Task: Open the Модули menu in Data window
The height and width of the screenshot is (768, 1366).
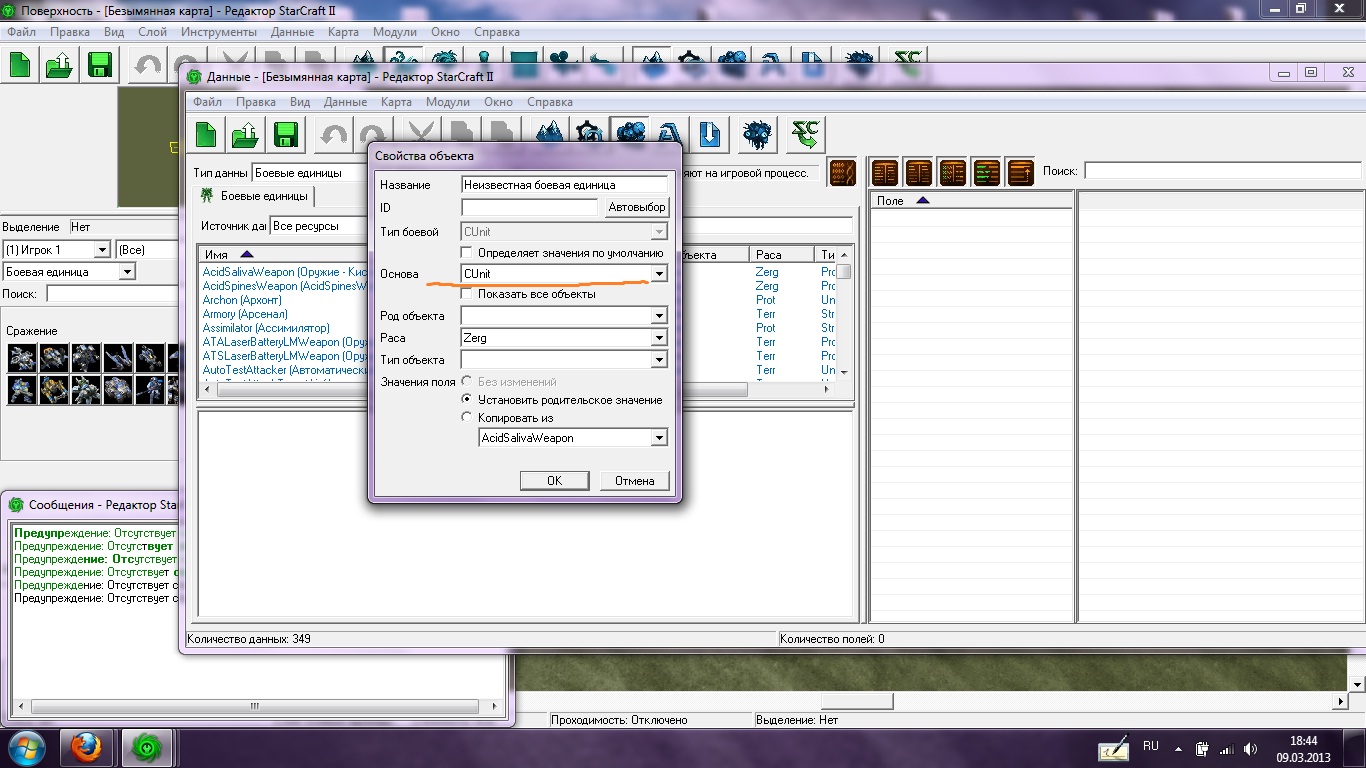Action: click(447, 102)
